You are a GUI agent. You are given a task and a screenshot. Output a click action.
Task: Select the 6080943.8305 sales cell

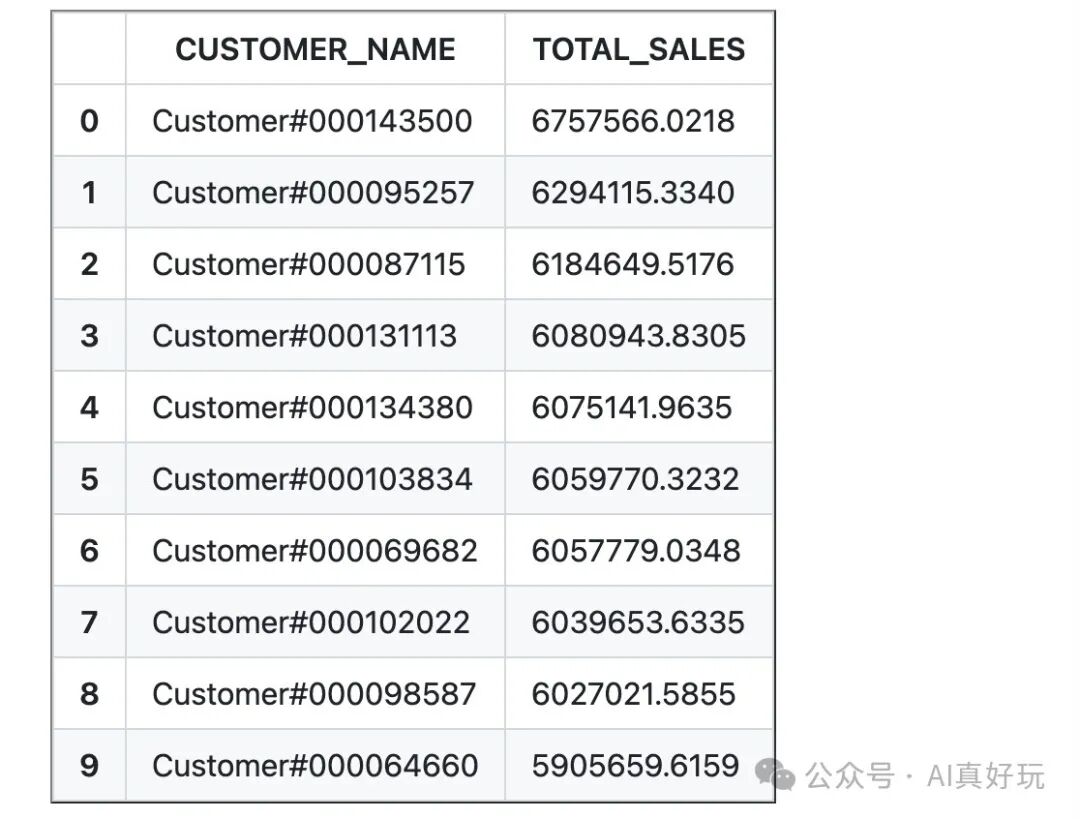638,336
